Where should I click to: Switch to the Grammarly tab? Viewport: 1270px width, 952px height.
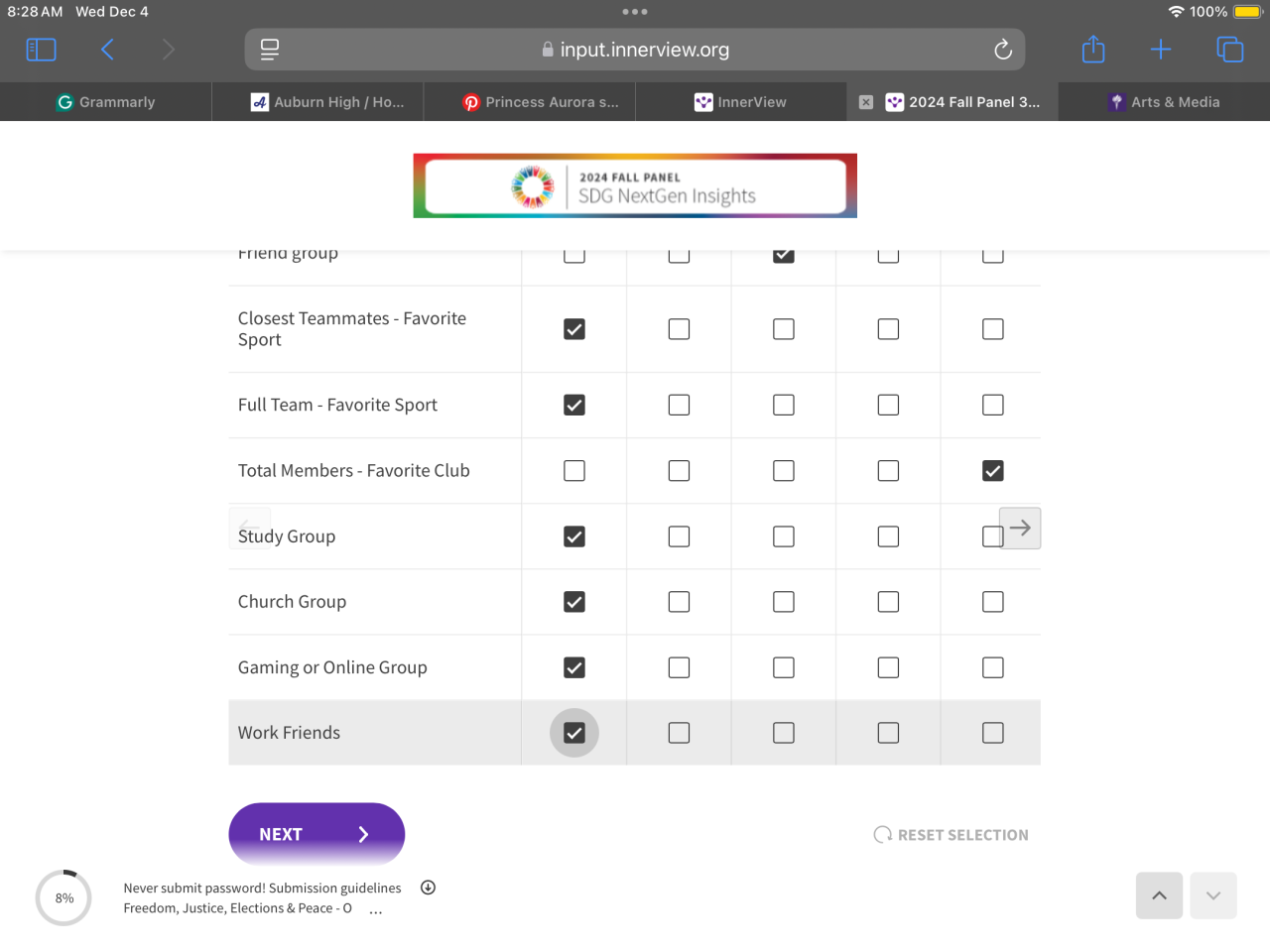(106, 102)
